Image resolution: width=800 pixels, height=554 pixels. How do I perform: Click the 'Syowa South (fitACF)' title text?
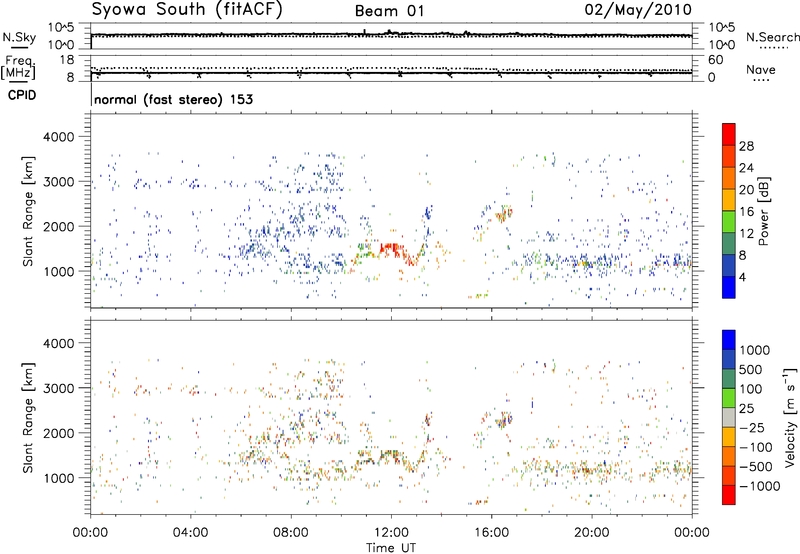coord(187,10)
